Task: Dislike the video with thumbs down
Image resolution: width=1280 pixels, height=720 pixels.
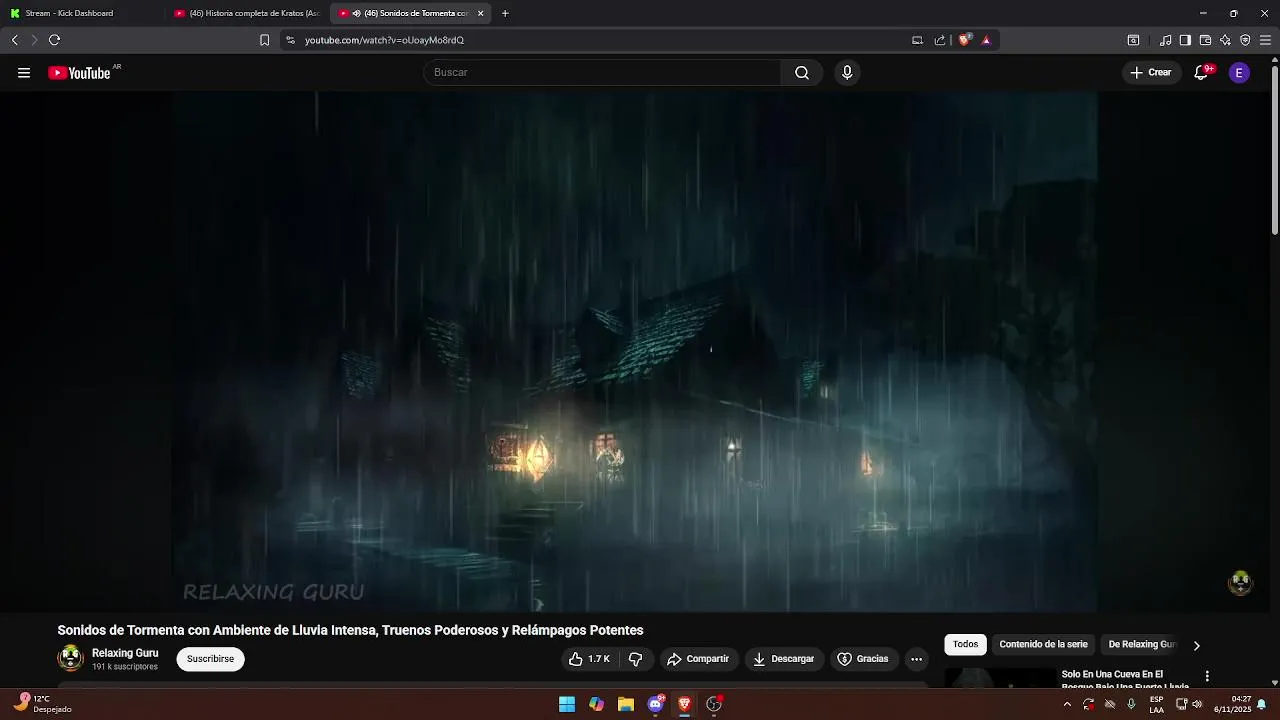Action: pyautogui.click(x=635, y=659)
